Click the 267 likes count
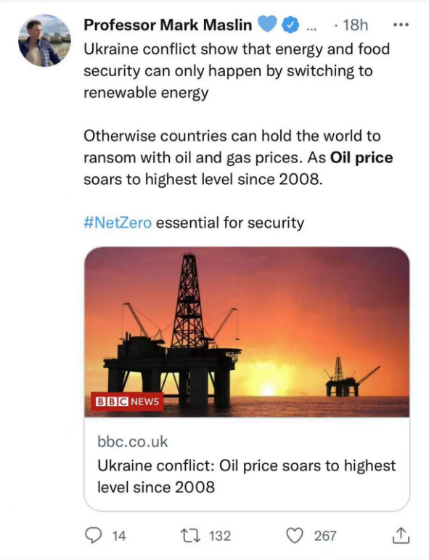Image resolution: width=429 pixels, height=560 pixels. pos(325,536)
